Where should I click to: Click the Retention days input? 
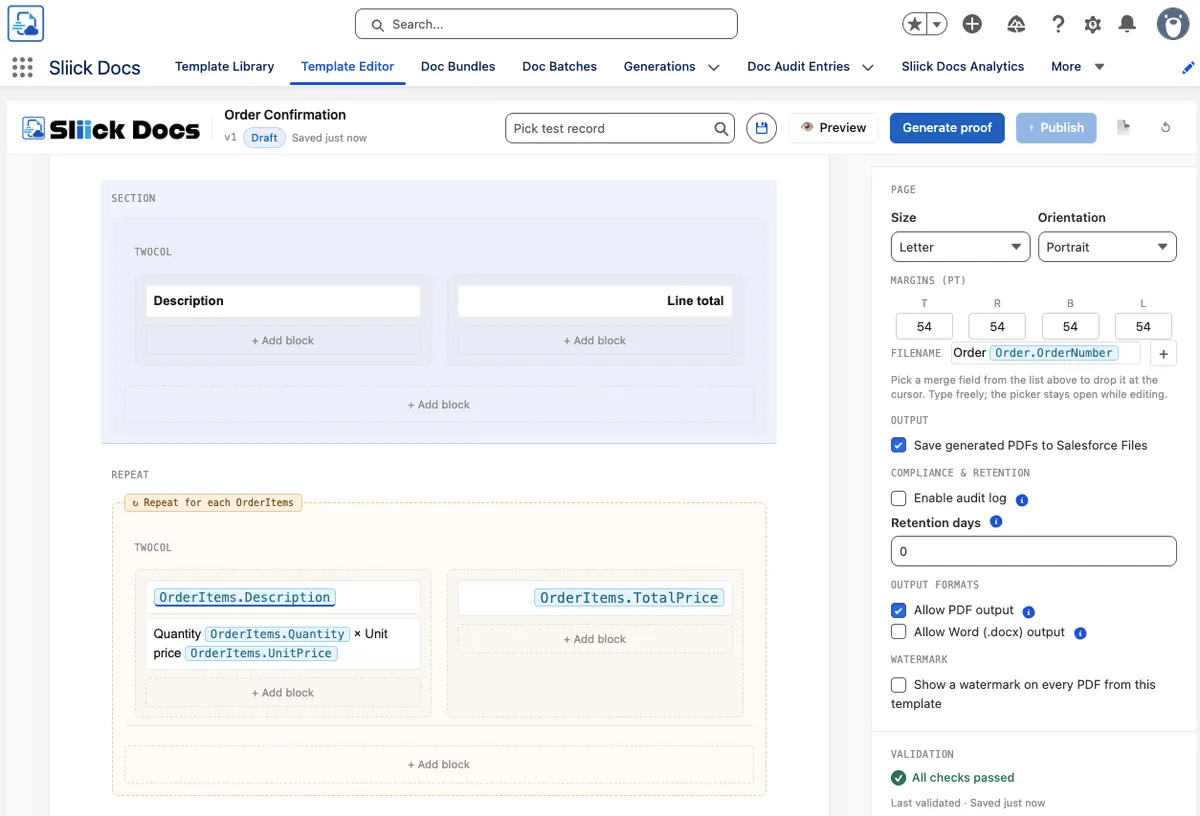(1034, 551)
